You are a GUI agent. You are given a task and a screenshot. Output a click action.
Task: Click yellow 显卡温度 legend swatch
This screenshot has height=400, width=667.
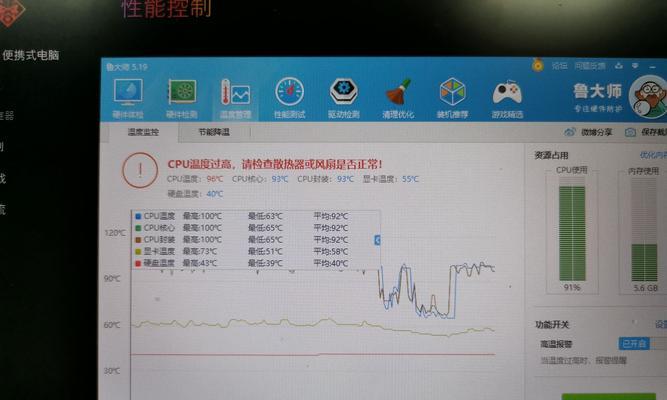(138, 252)
